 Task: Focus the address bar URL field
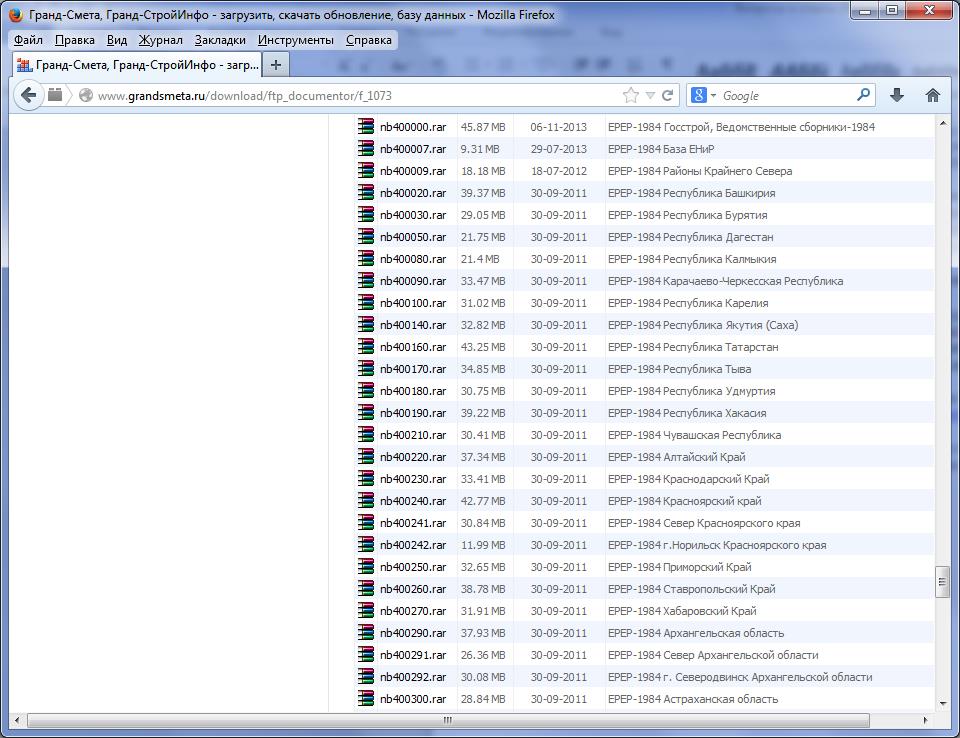(355, 96)
